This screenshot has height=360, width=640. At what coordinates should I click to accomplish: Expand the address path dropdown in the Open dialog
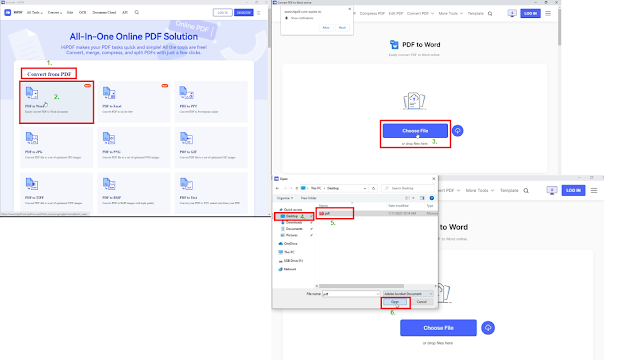point(364,188)
